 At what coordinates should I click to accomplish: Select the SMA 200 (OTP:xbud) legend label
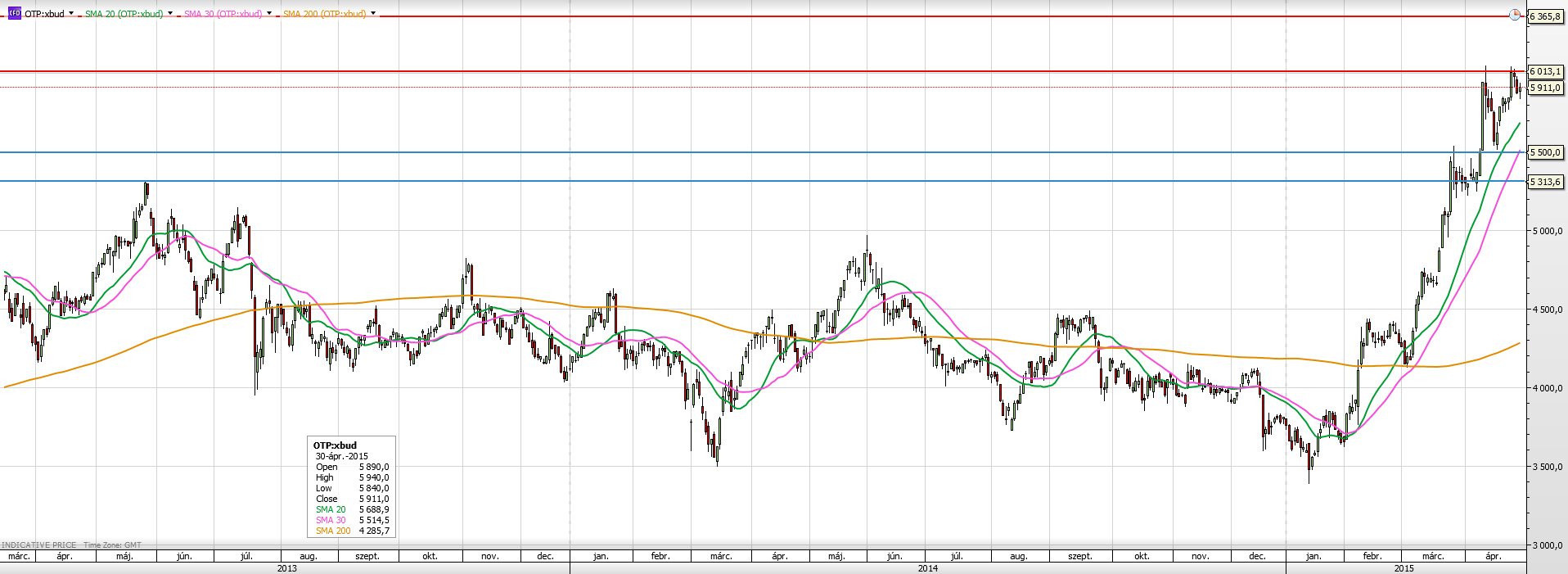[325, 14]
